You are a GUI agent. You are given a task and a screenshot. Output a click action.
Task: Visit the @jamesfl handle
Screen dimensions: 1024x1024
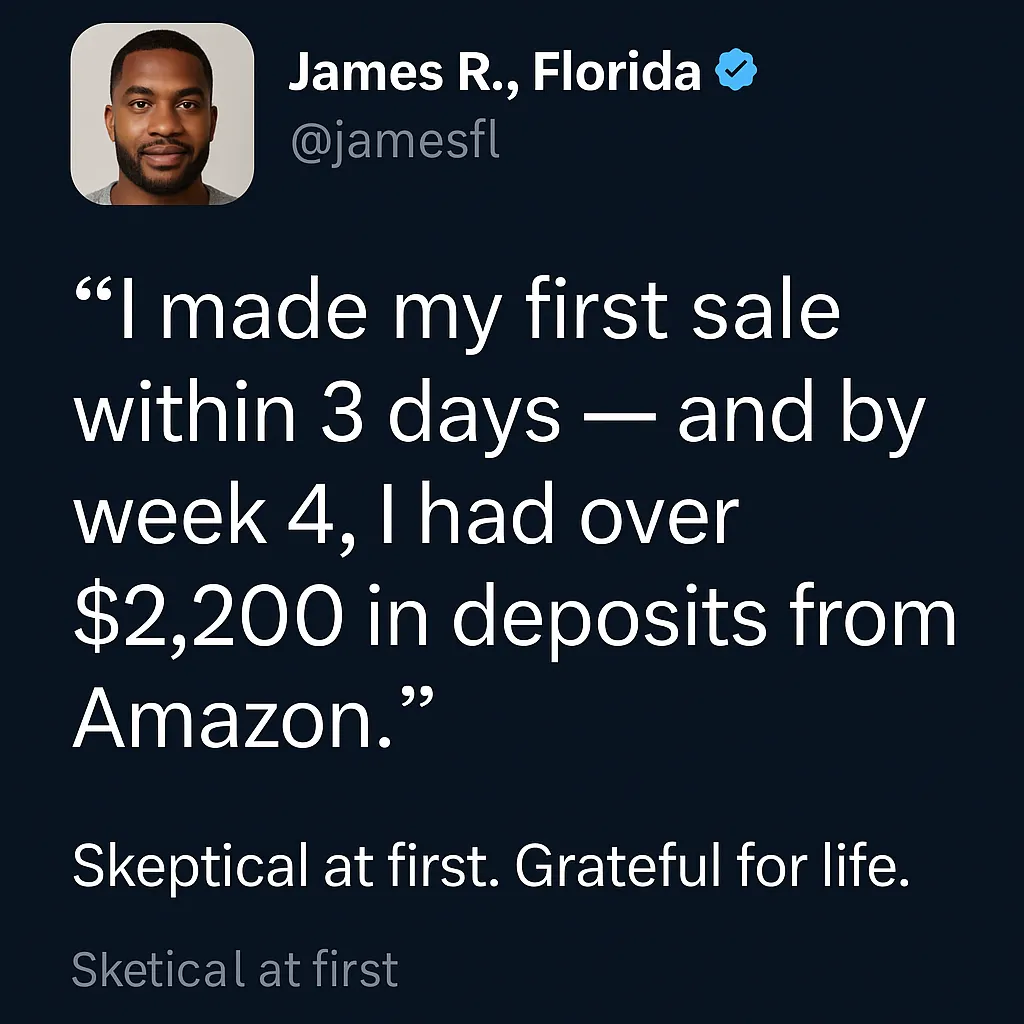(395, 142)
